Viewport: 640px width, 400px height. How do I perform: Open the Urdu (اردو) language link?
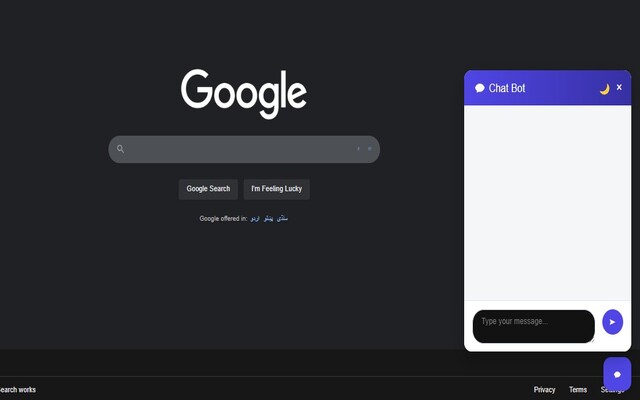point(255,218)
